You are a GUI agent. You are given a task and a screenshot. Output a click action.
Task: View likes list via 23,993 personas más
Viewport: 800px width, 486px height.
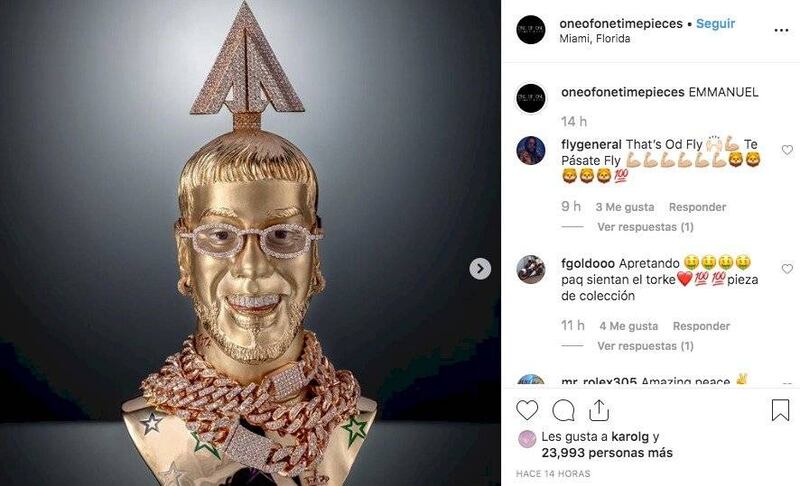[607, 453]
